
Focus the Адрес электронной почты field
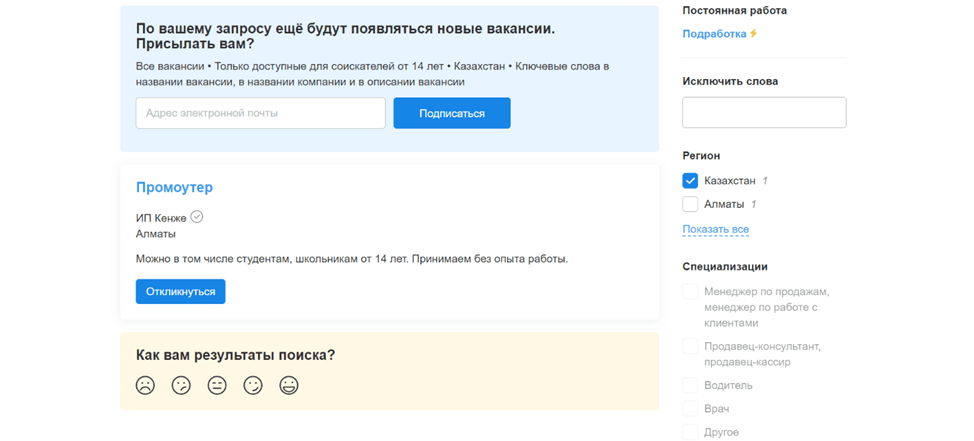pos(261,113)
